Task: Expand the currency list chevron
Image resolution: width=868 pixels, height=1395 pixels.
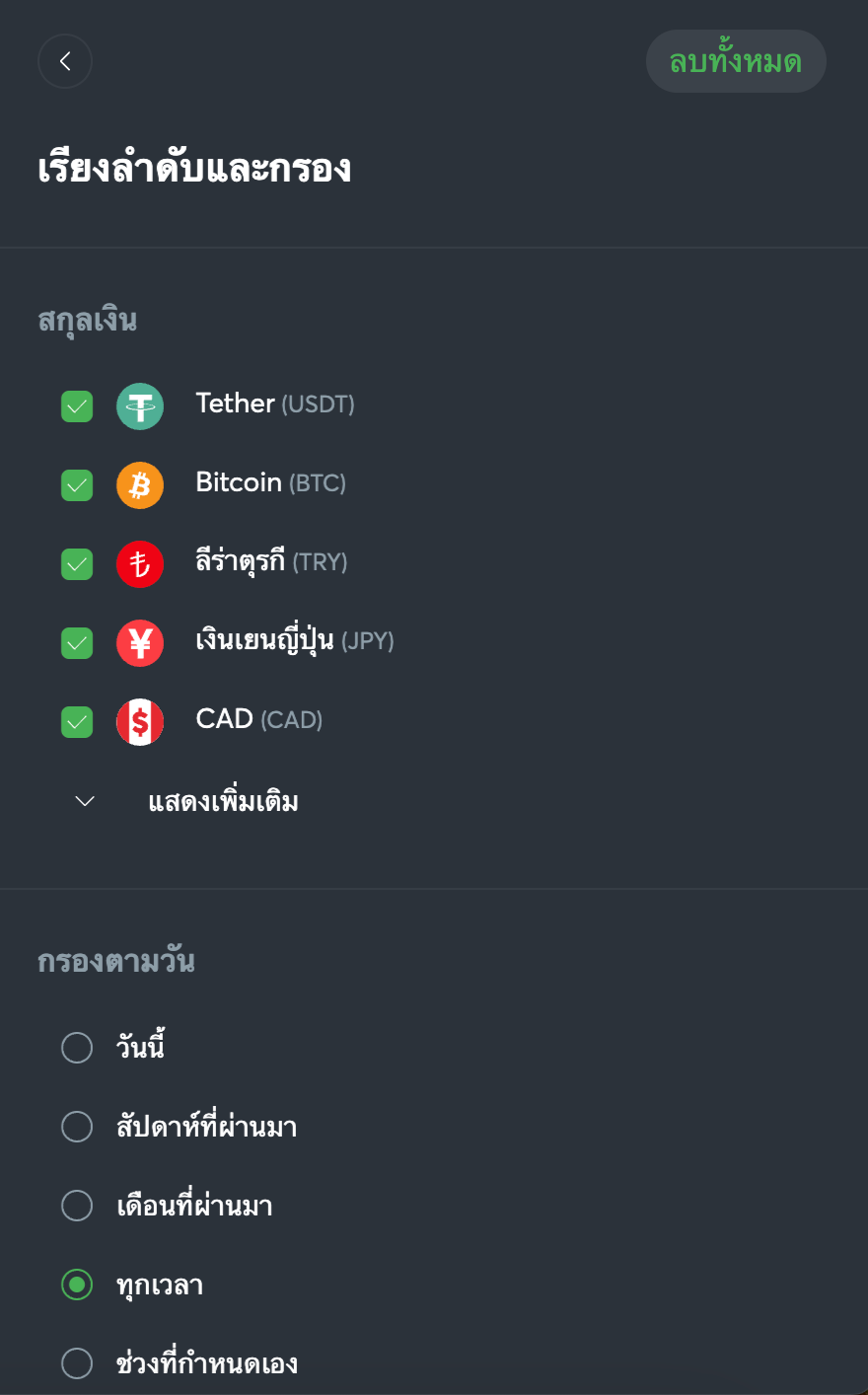Action: click(85, 801)
